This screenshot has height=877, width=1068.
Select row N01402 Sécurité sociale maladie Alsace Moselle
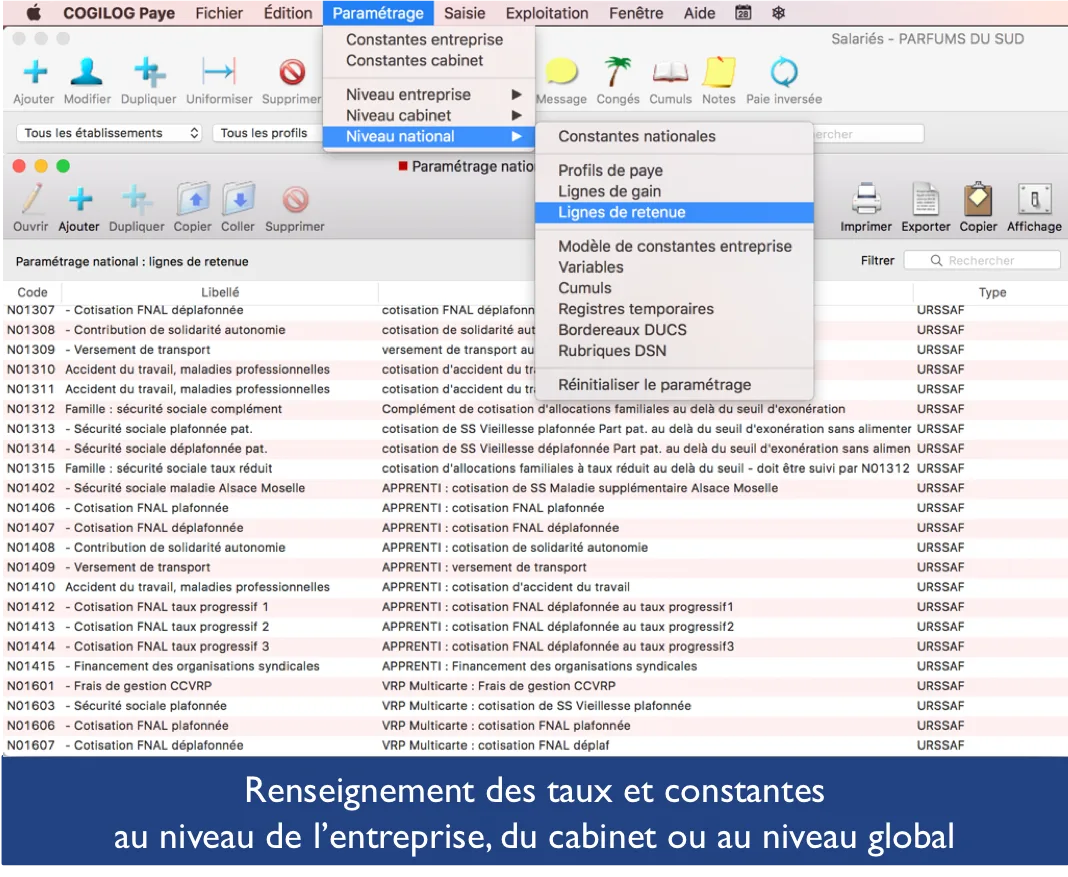pyautogui.click(x=534, y=488)
